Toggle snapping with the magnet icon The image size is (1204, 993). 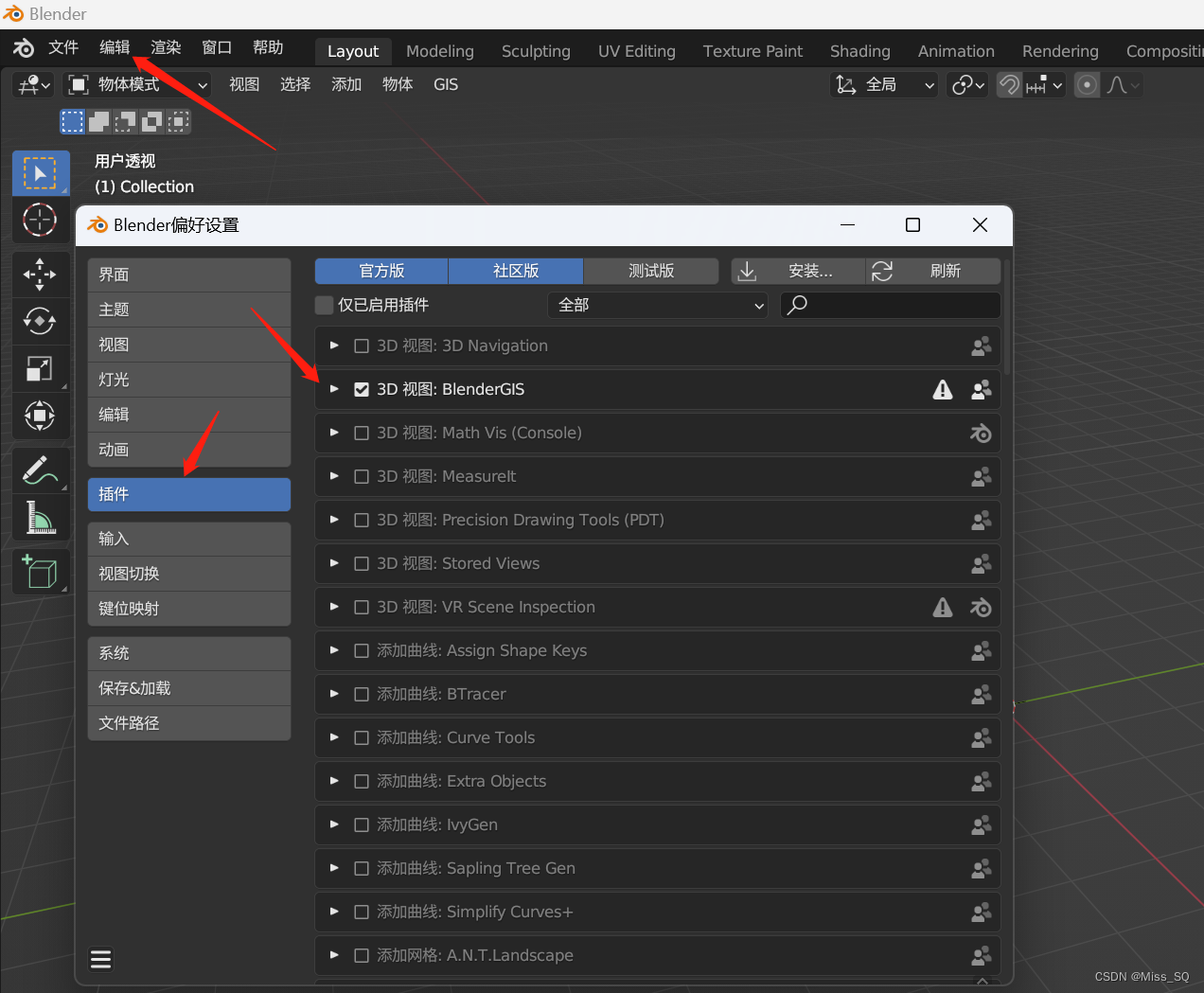coord(1008,84)
